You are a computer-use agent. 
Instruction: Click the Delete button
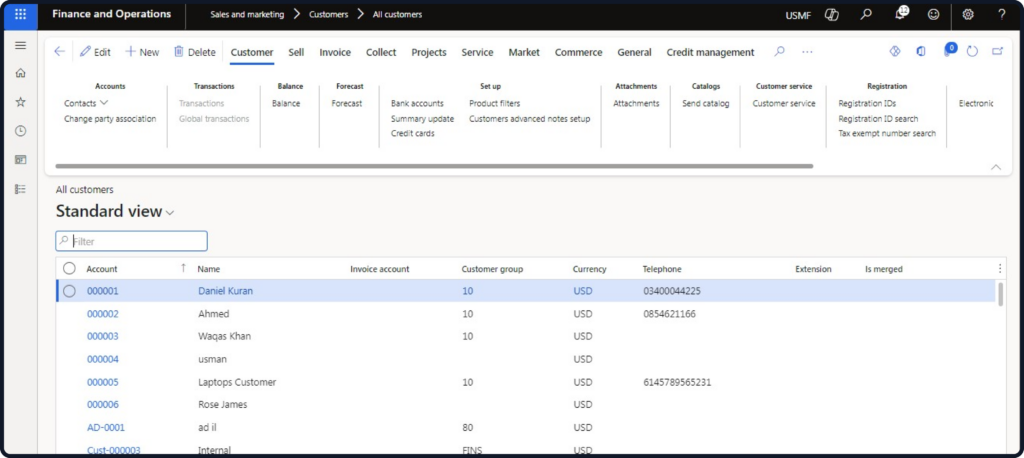pos(195,52)
